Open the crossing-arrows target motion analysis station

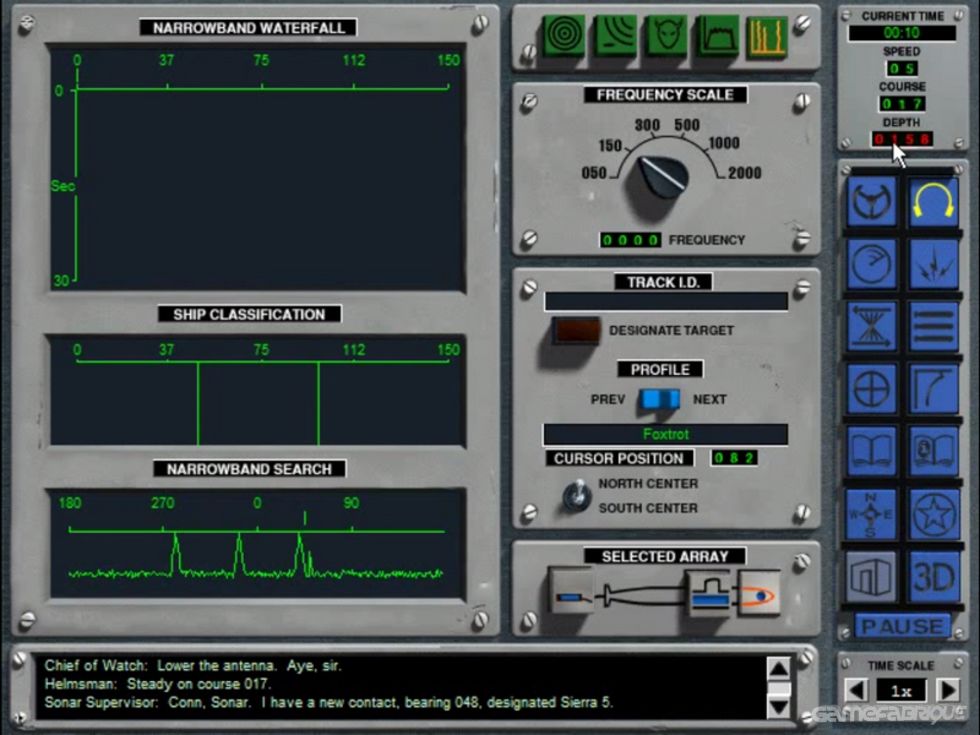click(x=871, y=326)
